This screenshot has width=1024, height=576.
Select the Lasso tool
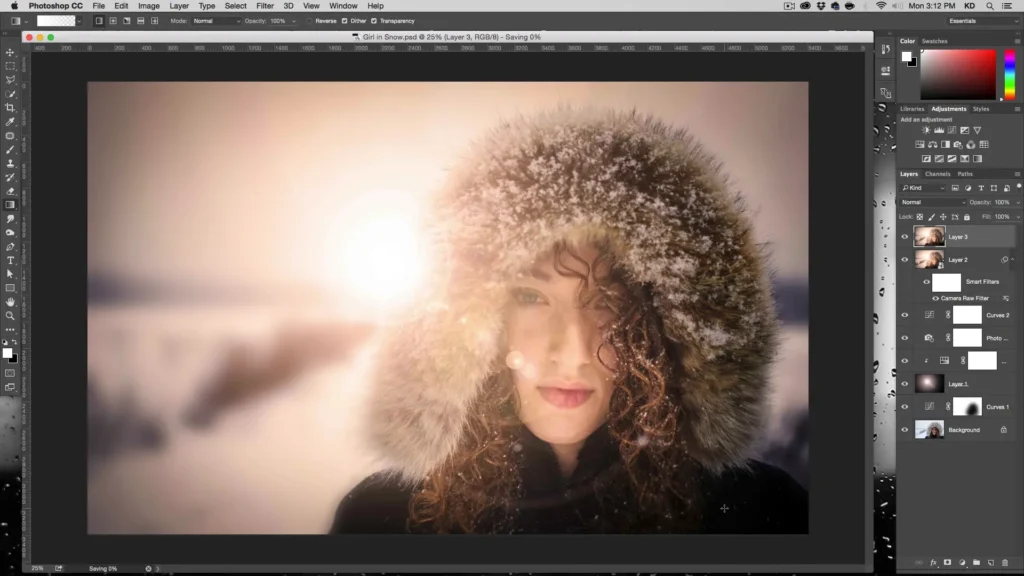tap(10, 80)
